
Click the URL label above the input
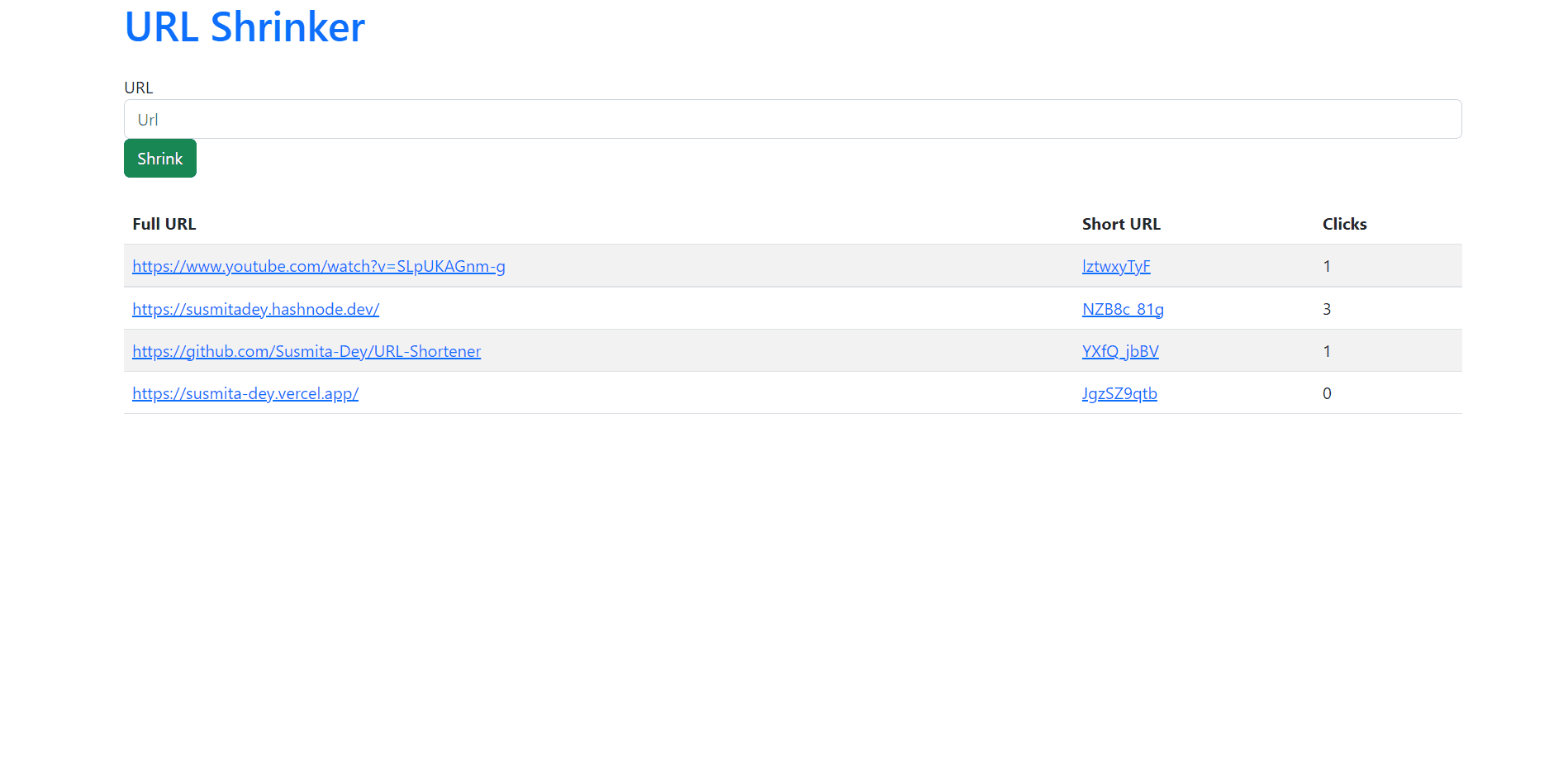[138, 88]
